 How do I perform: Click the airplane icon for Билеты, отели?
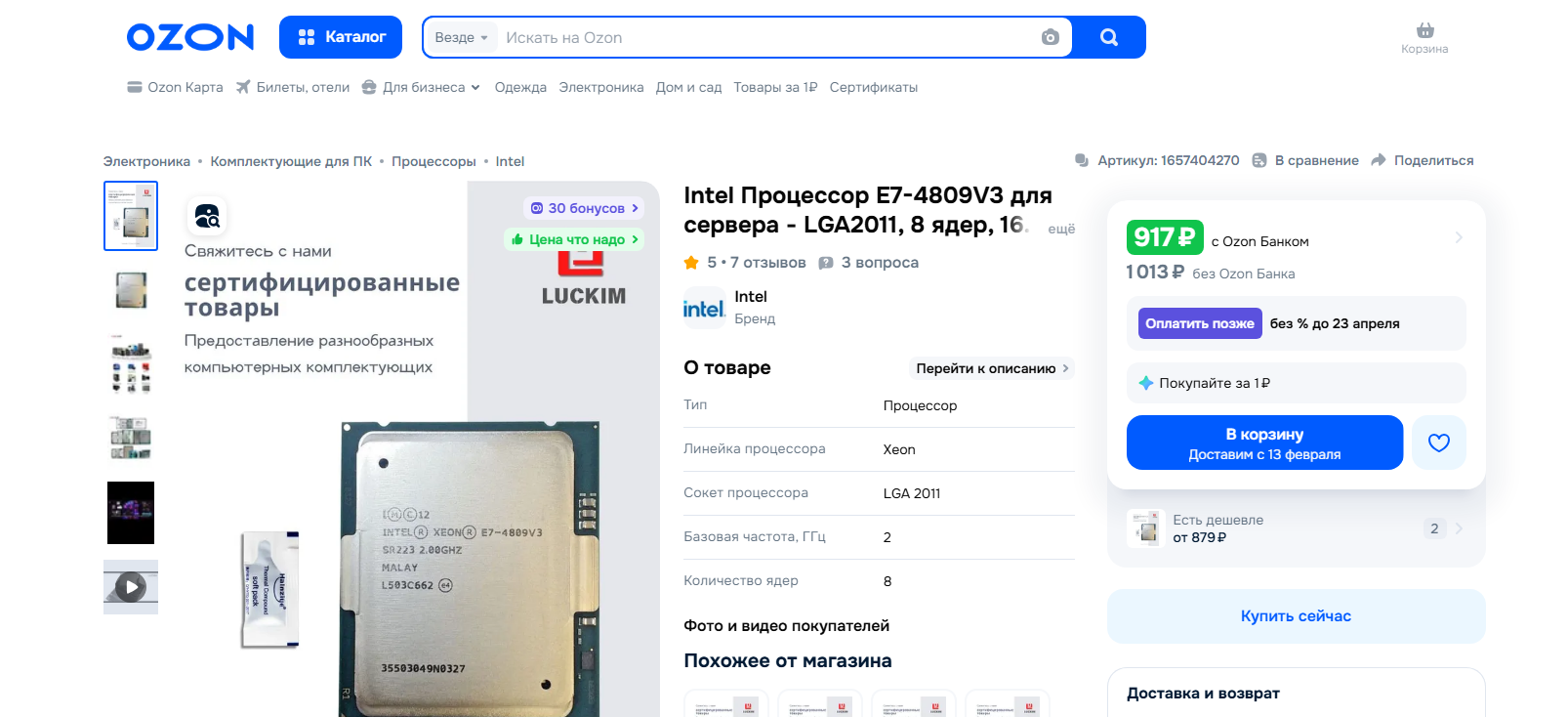243,87
